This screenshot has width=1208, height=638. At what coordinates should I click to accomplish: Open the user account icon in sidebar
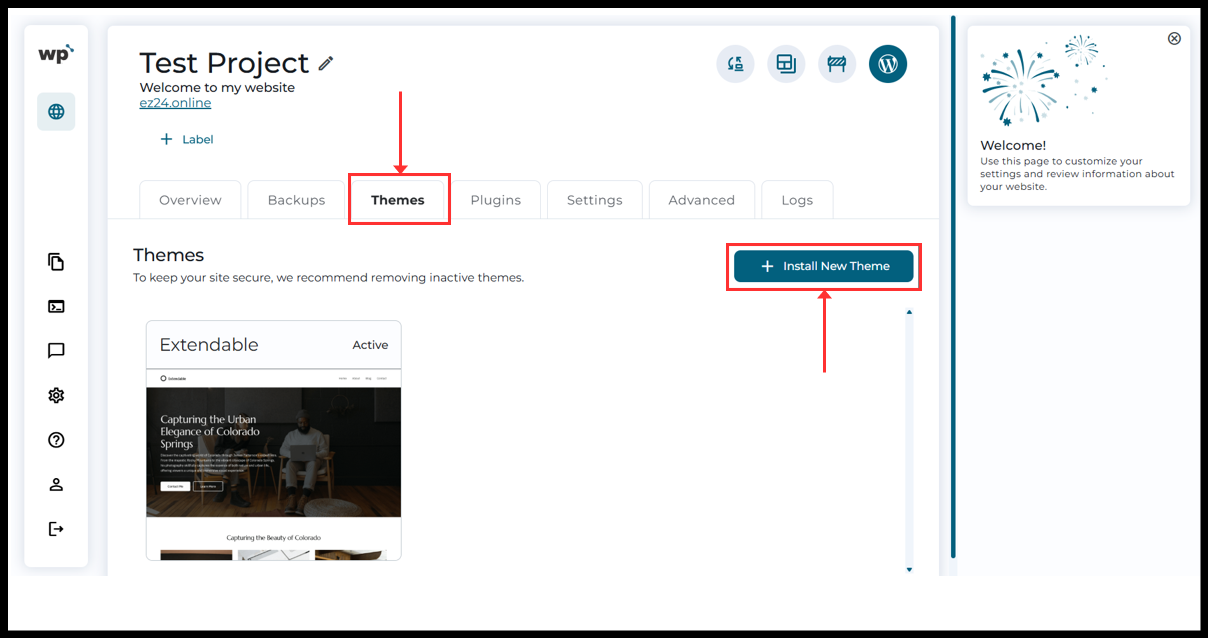[56, 484]
